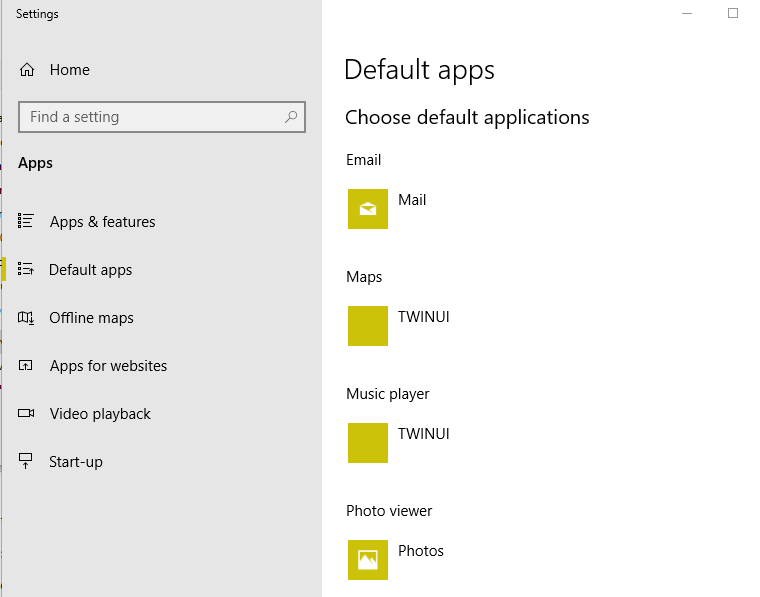This screenshot has height=597, width=760.
Task: Open Start-up settings text label
Action: (x=76, y=462)
